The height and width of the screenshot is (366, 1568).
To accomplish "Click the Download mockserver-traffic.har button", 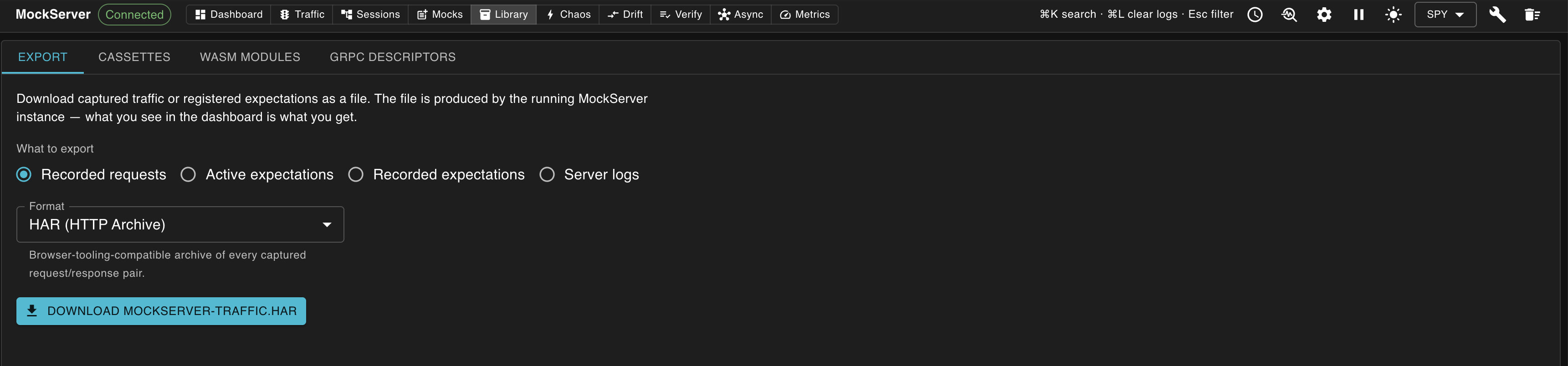I will [x=161, y=310].
